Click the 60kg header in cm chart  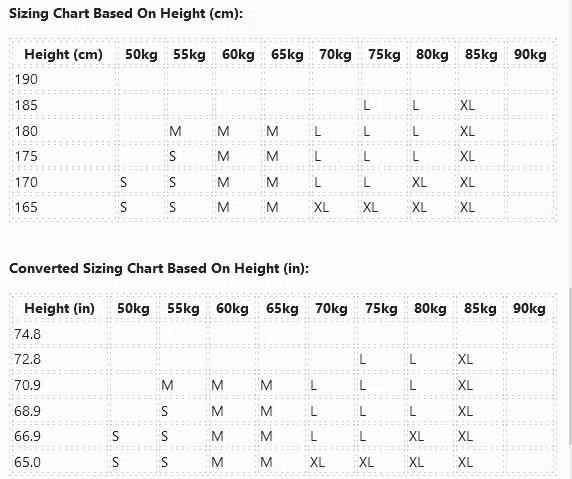[x=238, y=54]
